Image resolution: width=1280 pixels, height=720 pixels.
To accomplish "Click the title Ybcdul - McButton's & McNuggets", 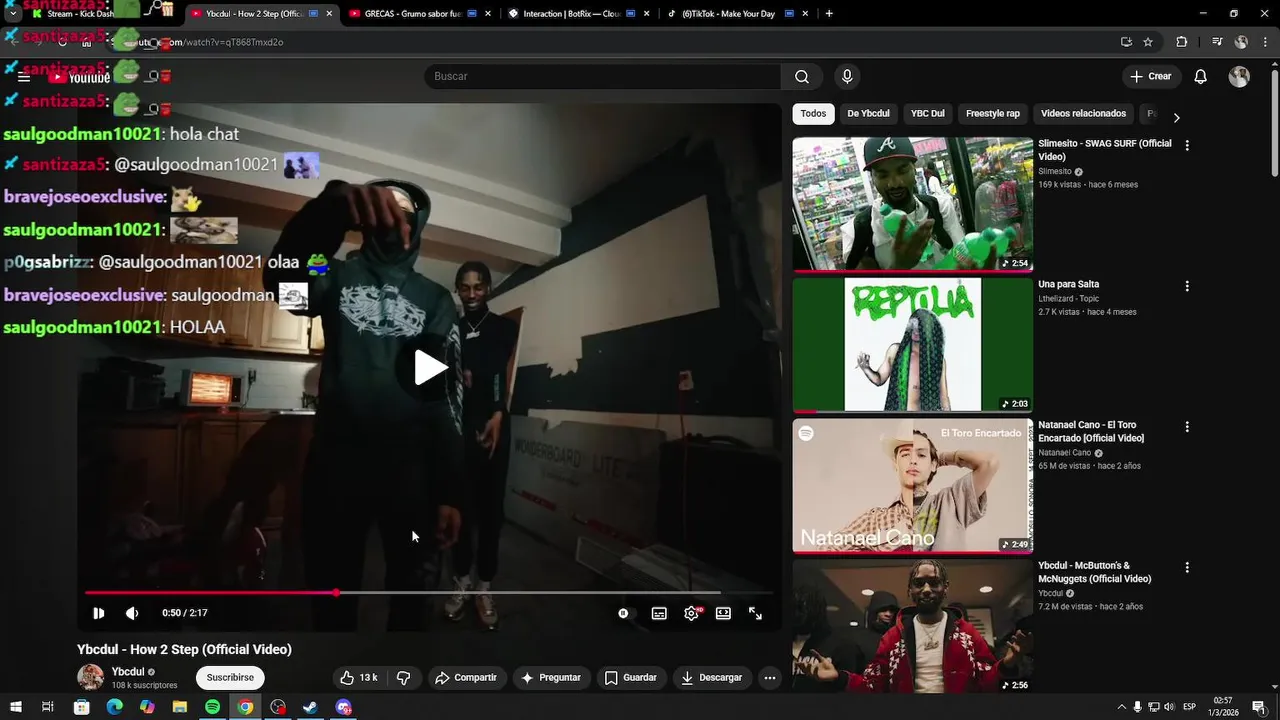I will (x=1095, y=572).
